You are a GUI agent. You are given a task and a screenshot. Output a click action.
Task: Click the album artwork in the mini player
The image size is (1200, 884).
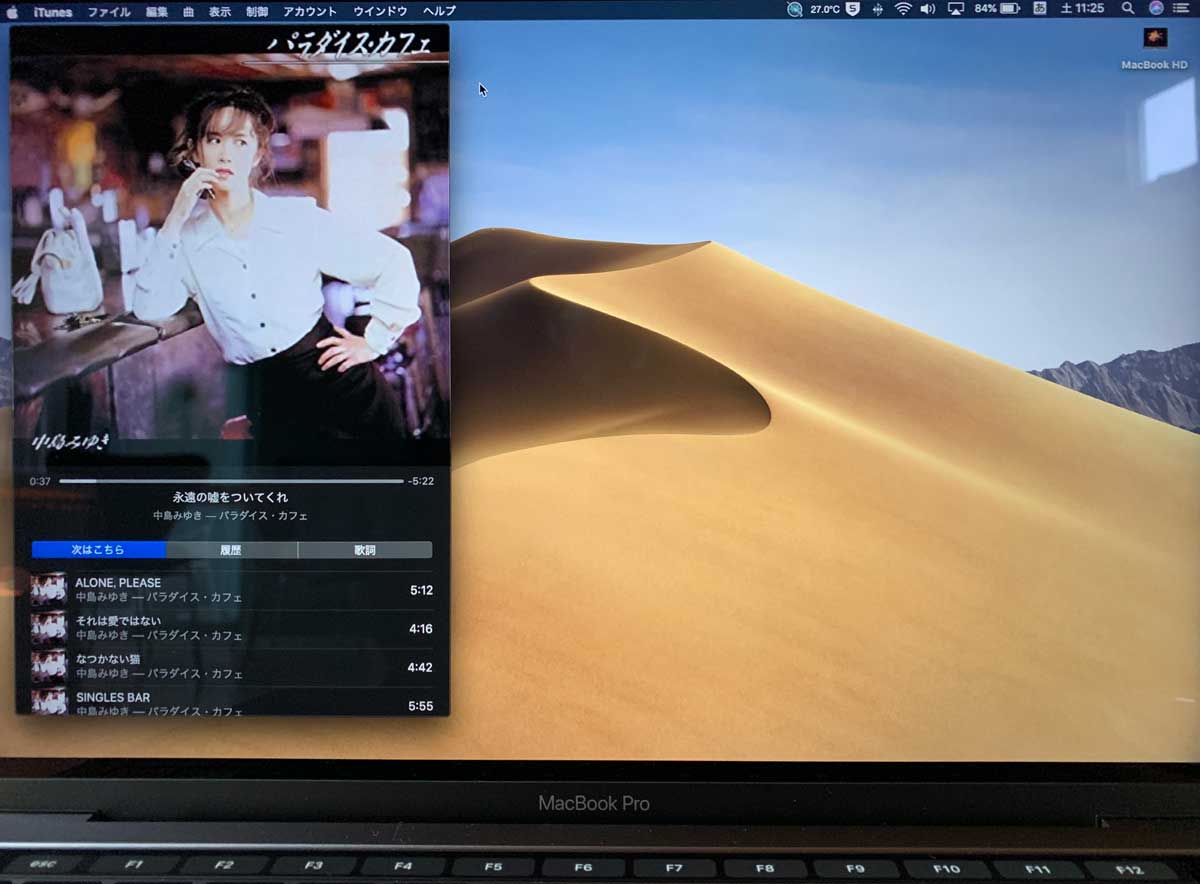[230, 245]
